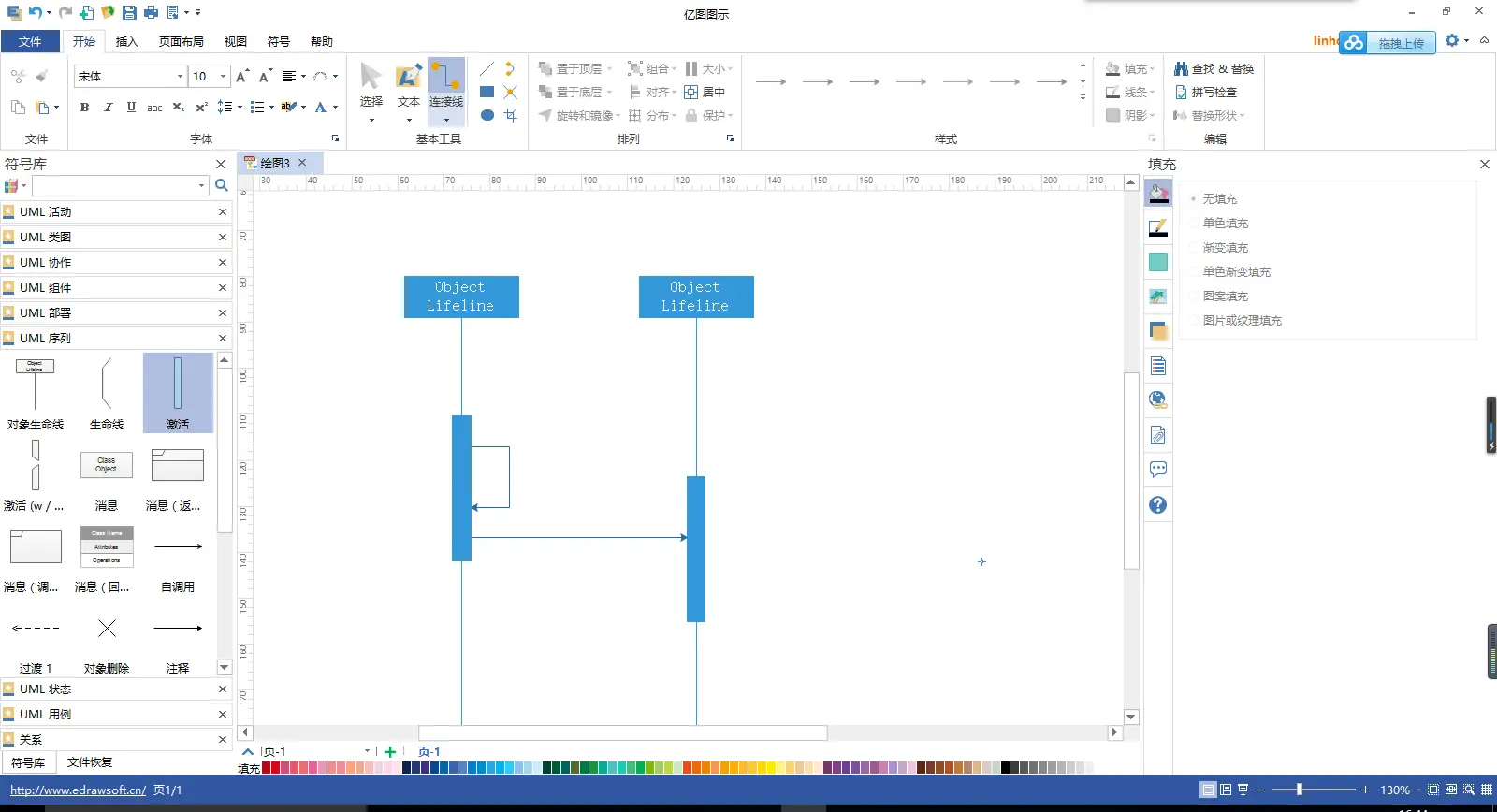Open the symbol library search dropdown arrow

(x=201, y=185)
